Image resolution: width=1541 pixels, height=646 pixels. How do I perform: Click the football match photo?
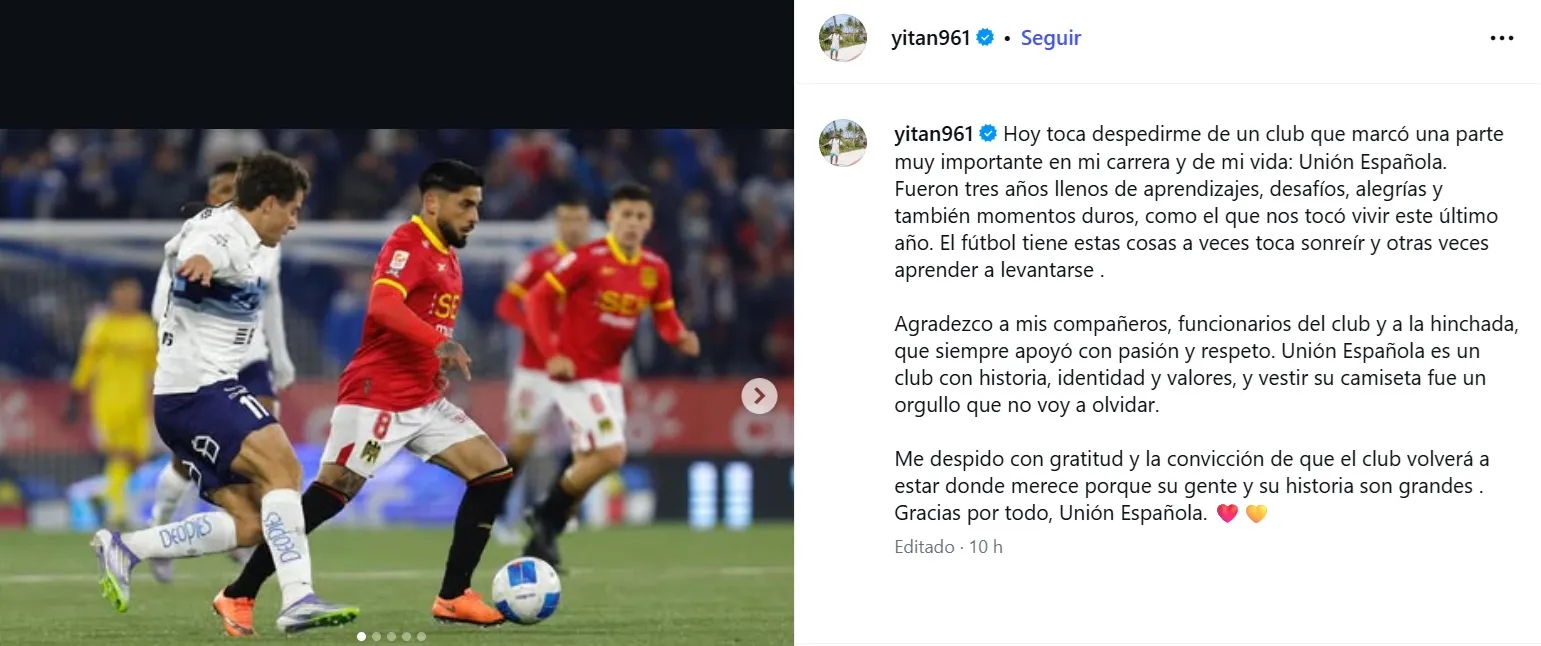pos(397,387)
